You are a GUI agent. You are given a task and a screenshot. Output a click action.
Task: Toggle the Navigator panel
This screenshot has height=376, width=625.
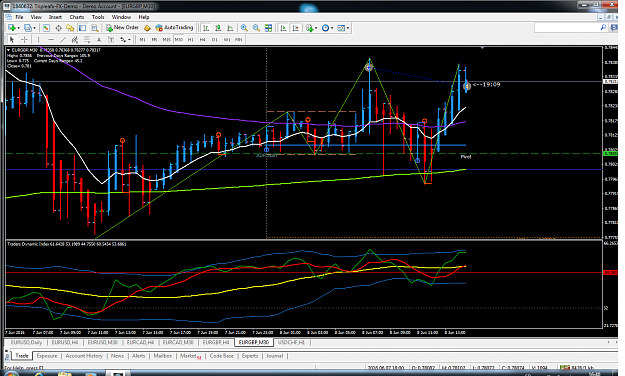[x=70, y=28]
